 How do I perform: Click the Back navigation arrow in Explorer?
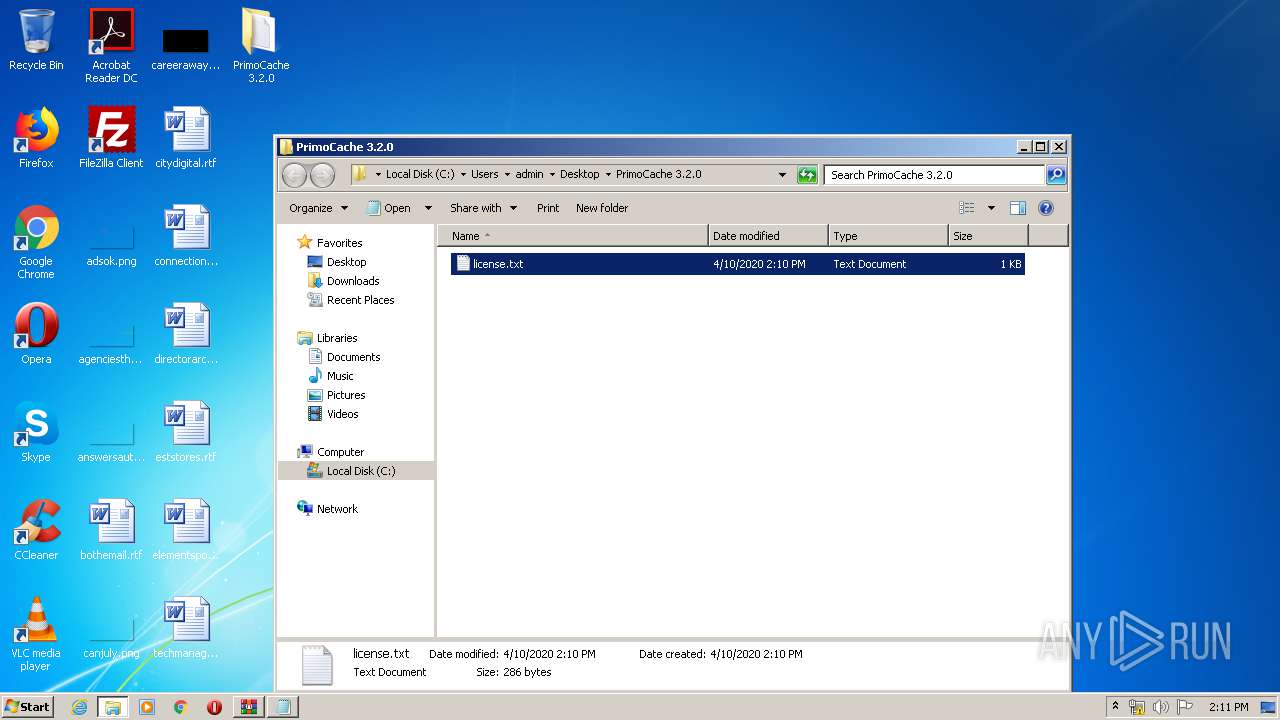294,175
